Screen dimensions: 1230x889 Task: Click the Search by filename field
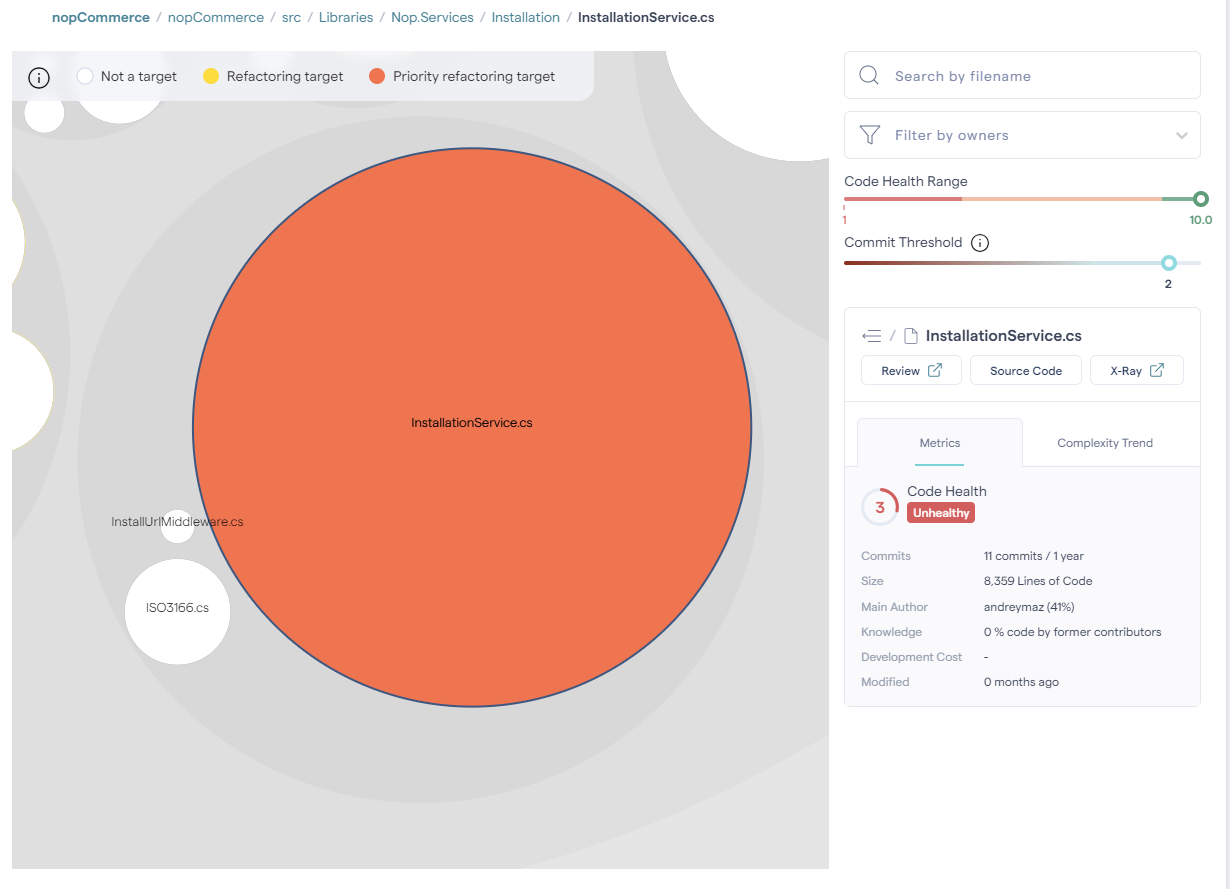click(x=1022, y=76)
